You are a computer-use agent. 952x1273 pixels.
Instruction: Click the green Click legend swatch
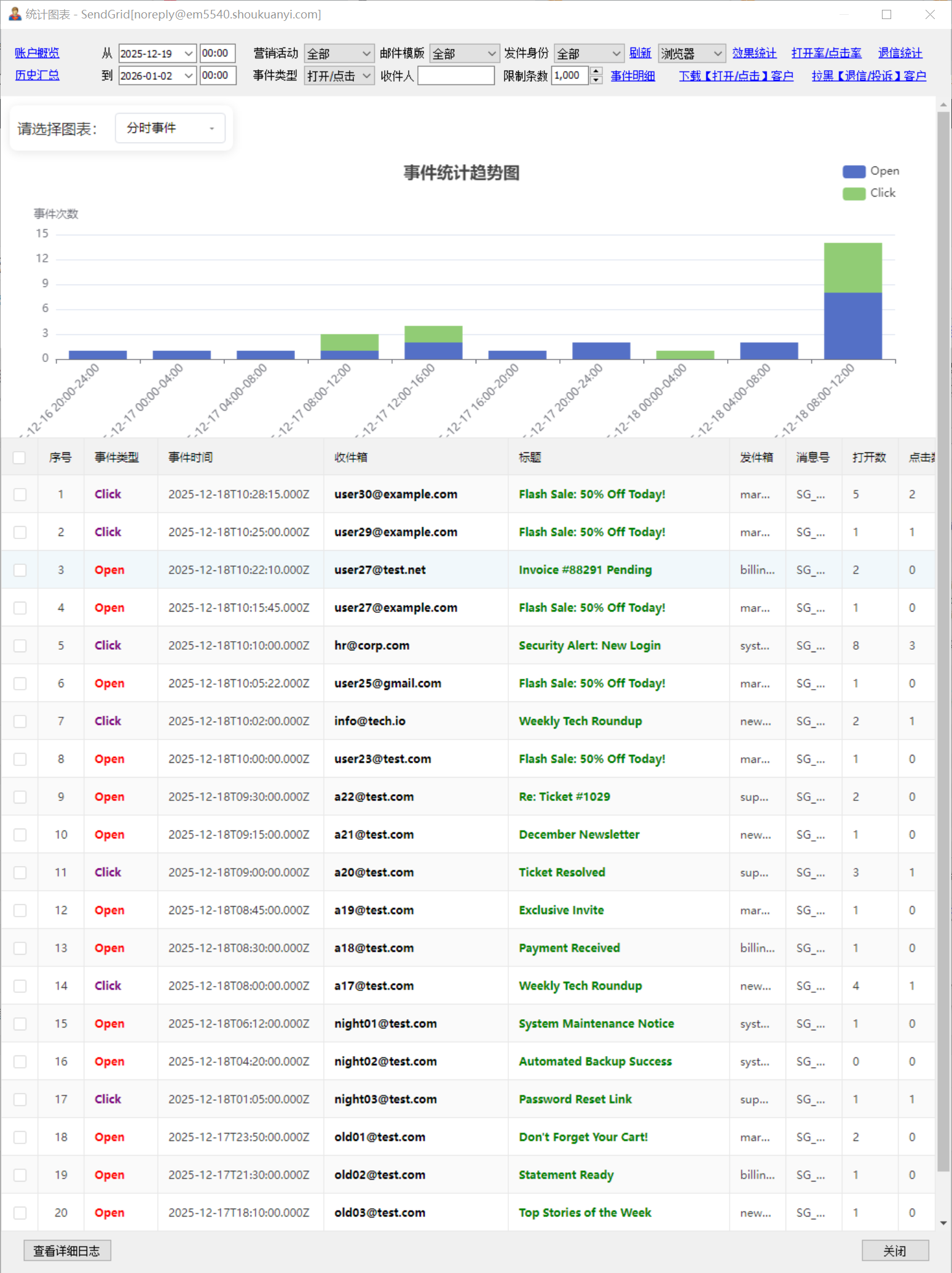854,194
